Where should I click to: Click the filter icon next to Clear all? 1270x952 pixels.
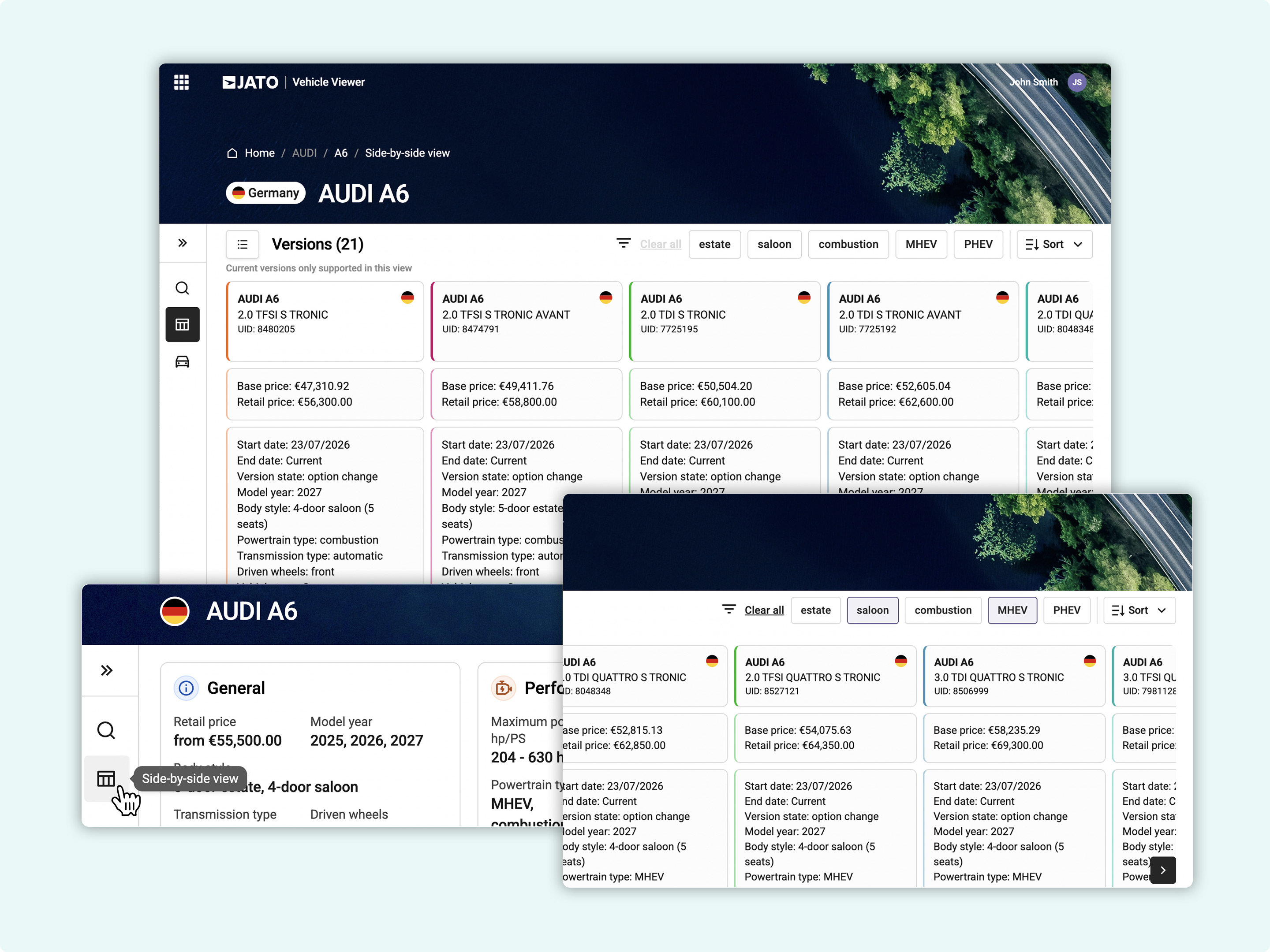(624, 243)
